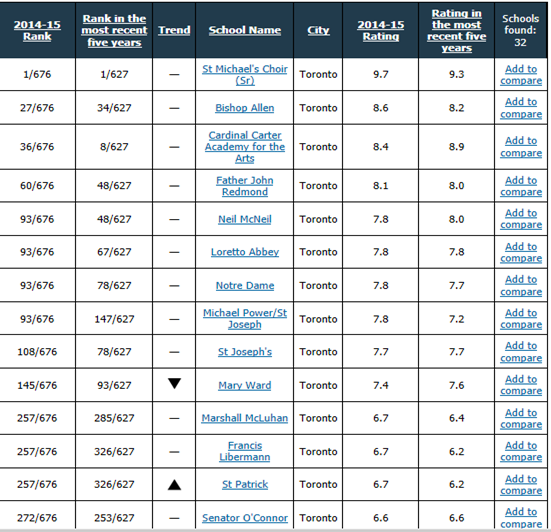551x532 pixels.
Task: Select the 9.3 five-year rating cell
Action: click(x=456, y=74)
